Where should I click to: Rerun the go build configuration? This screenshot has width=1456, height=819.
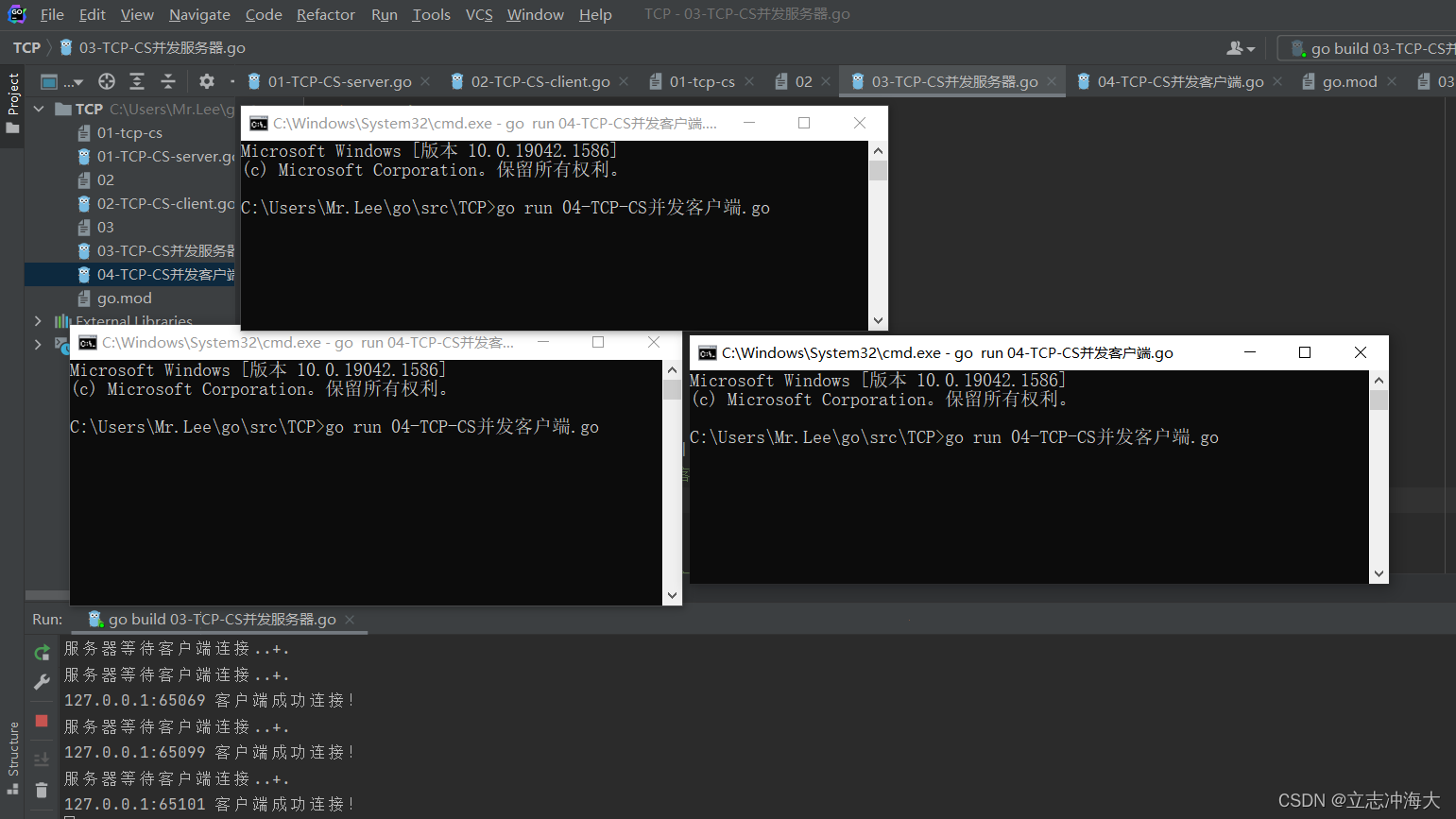coord(42,653)
